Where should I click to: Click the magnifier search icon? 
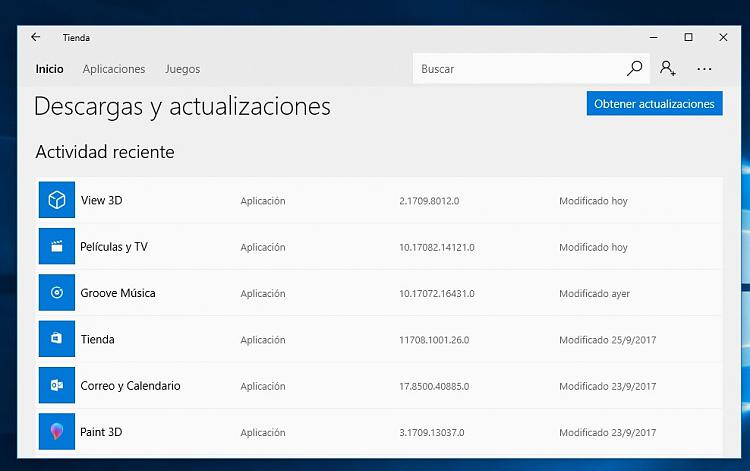coord(634,68)
